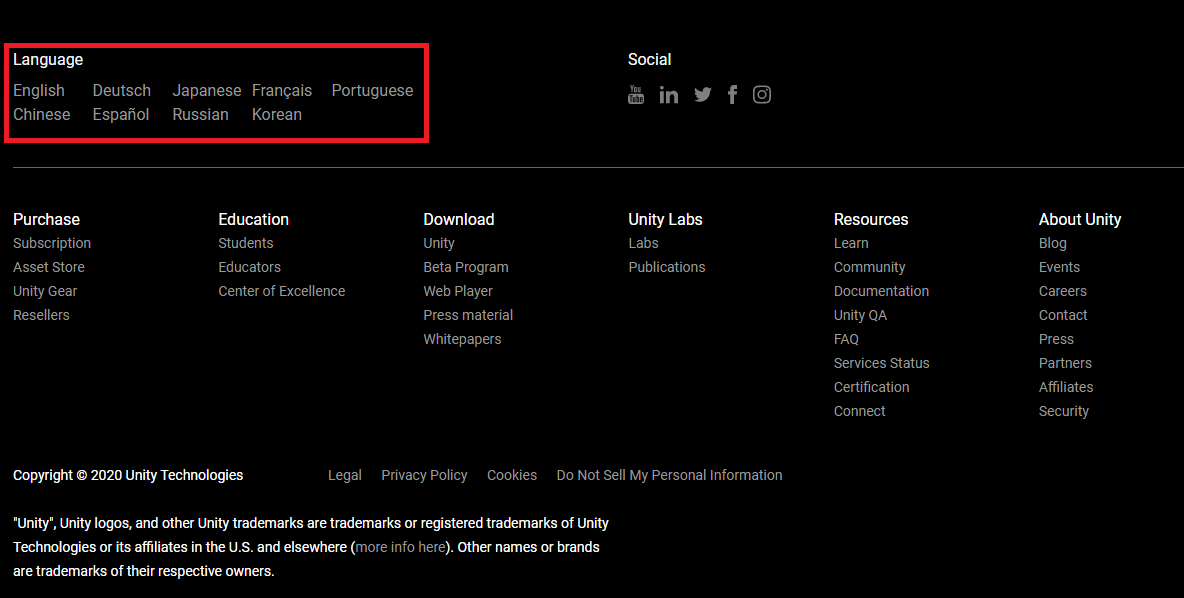The height and width of the screenshot is (598, 1184).
Task: Choose Japanese language
Action: 206,91
